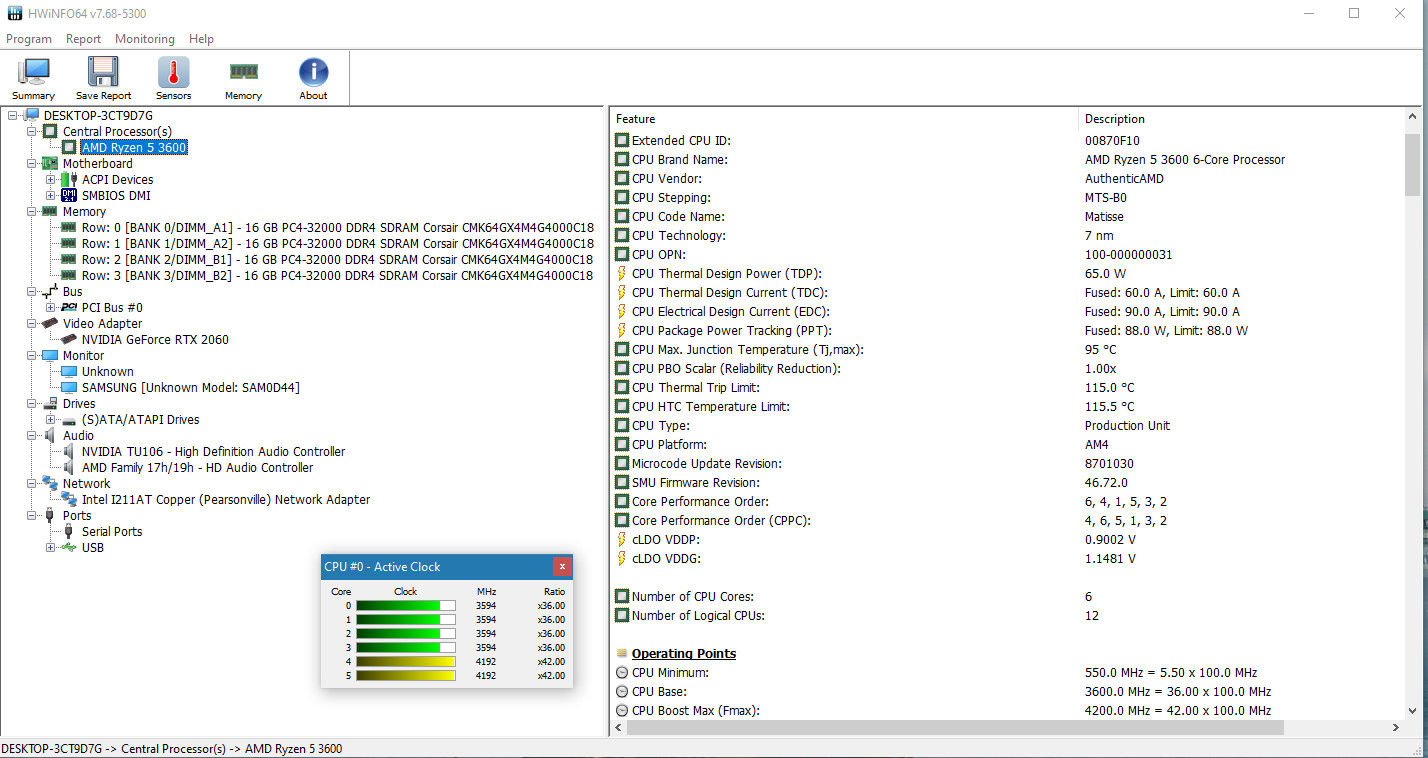Select the Intel I211AT Network Adapter entry

[x=225, y=500]
